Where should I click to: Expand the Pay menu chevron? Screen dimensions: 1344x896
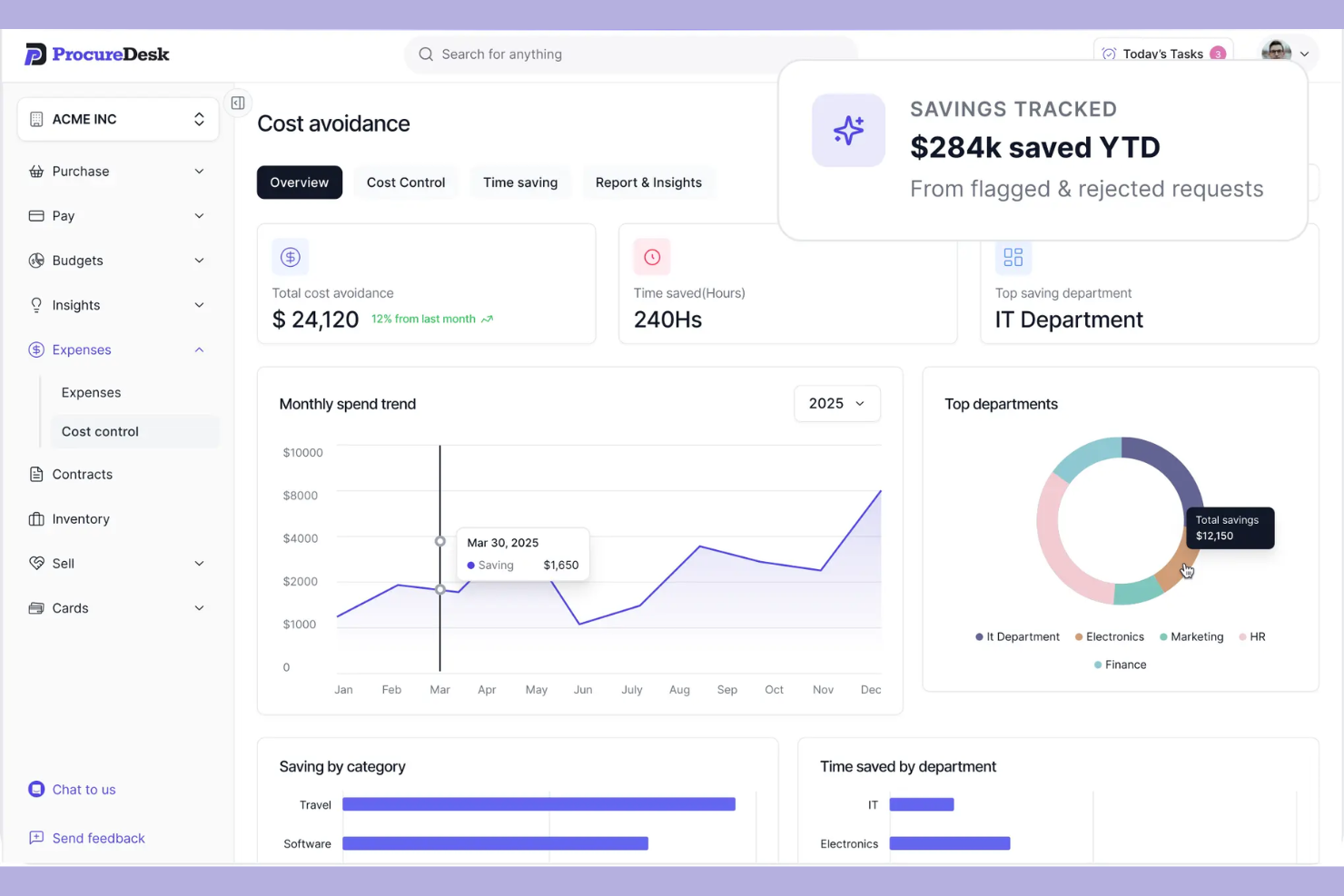tap(199, 216)
